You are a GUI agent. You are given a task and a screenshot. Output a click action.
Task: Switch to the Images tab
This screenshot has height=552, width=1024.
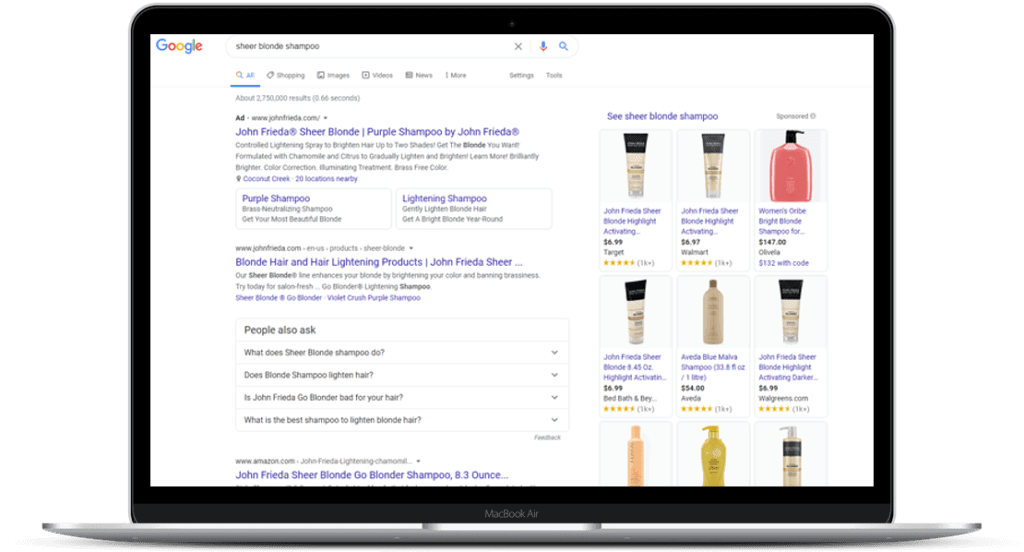[333, 75]
